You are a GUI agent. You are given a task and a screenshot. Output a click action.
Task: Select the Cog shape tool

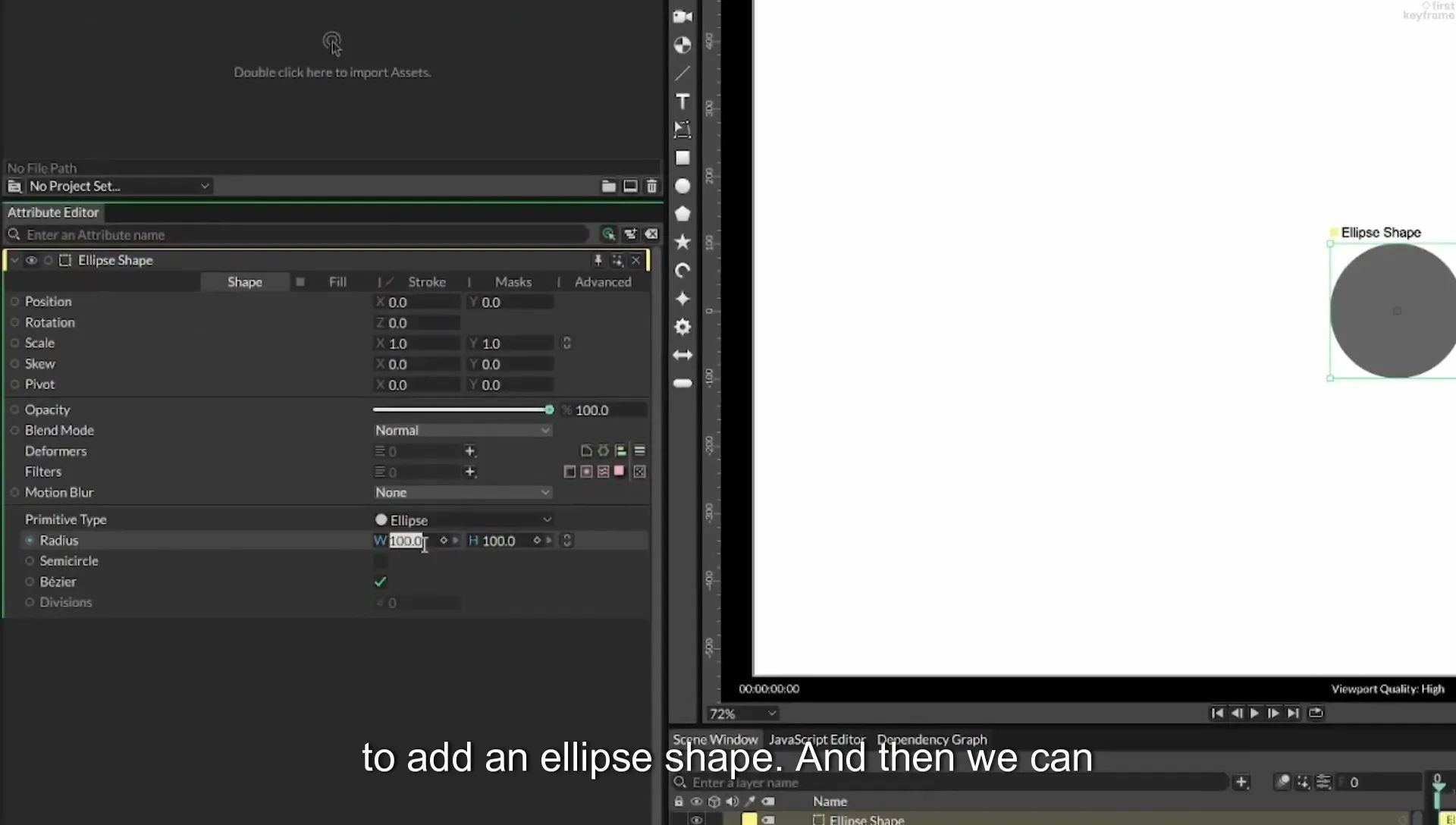click(x=682, y=327)
